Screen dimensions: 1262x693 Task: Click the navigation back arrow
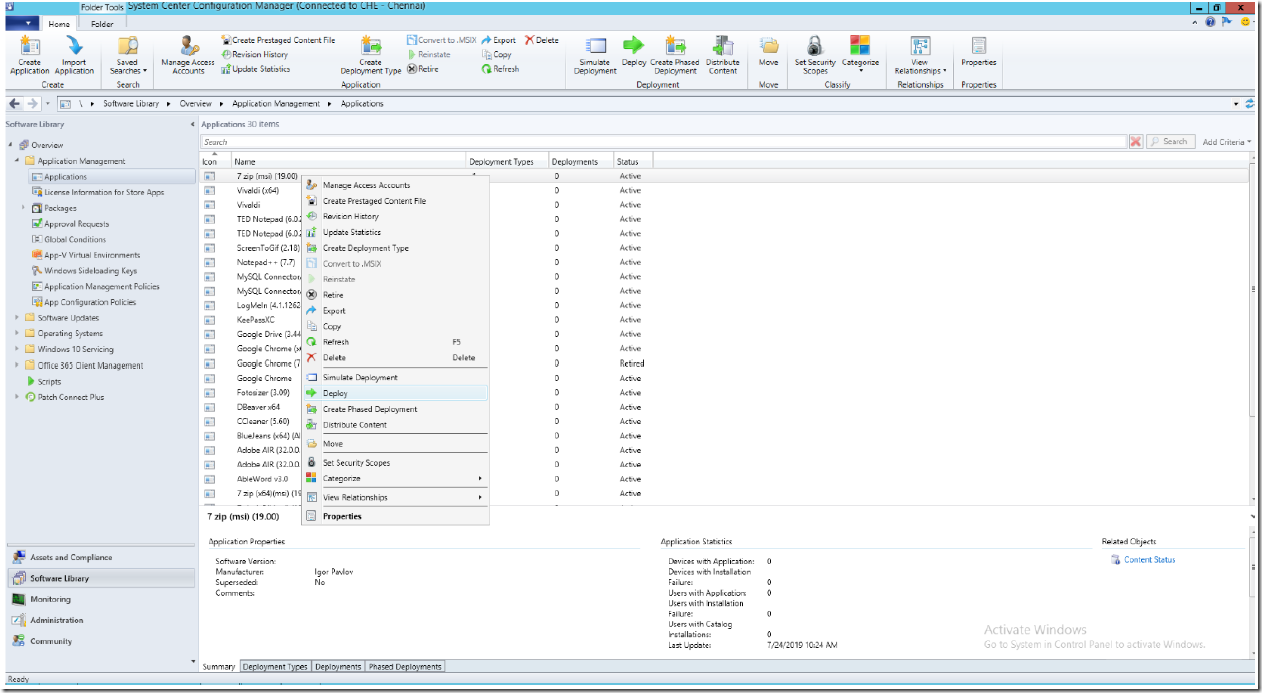tap(15, 104)
